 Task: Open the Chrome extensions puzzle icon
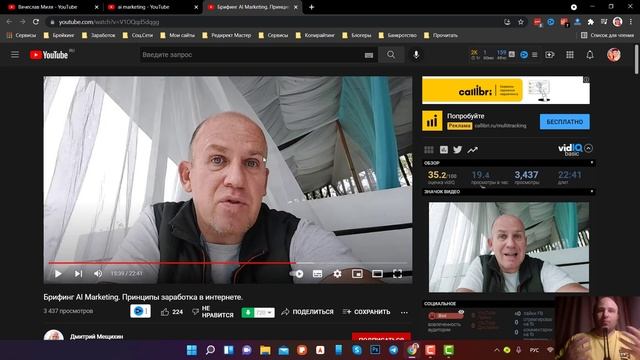[590, 22]
